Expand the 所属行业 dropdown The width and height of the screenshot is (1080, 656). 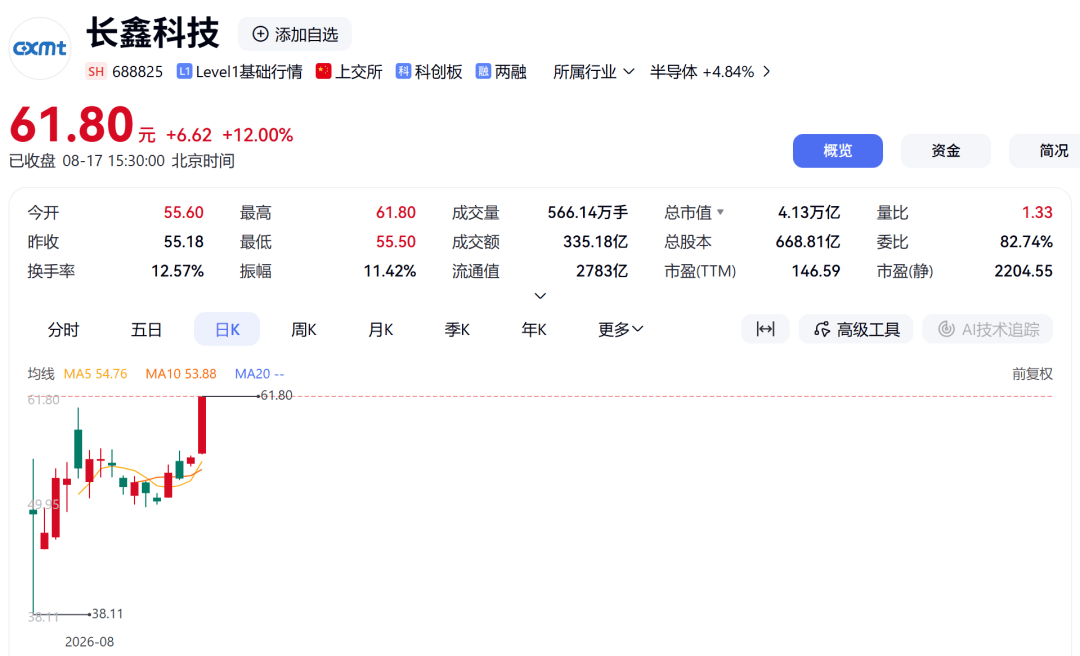pyautogui.click(x=593, y=72)
